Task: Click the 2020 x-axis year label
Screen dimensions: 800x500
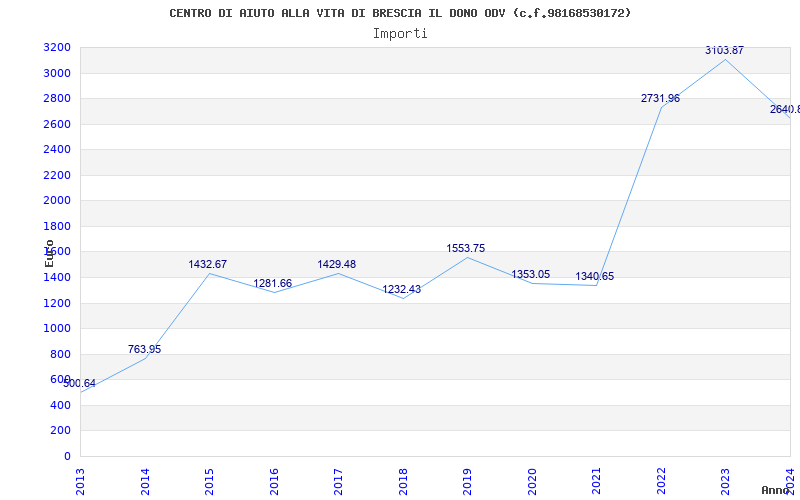Action: [x=532, y=481]
